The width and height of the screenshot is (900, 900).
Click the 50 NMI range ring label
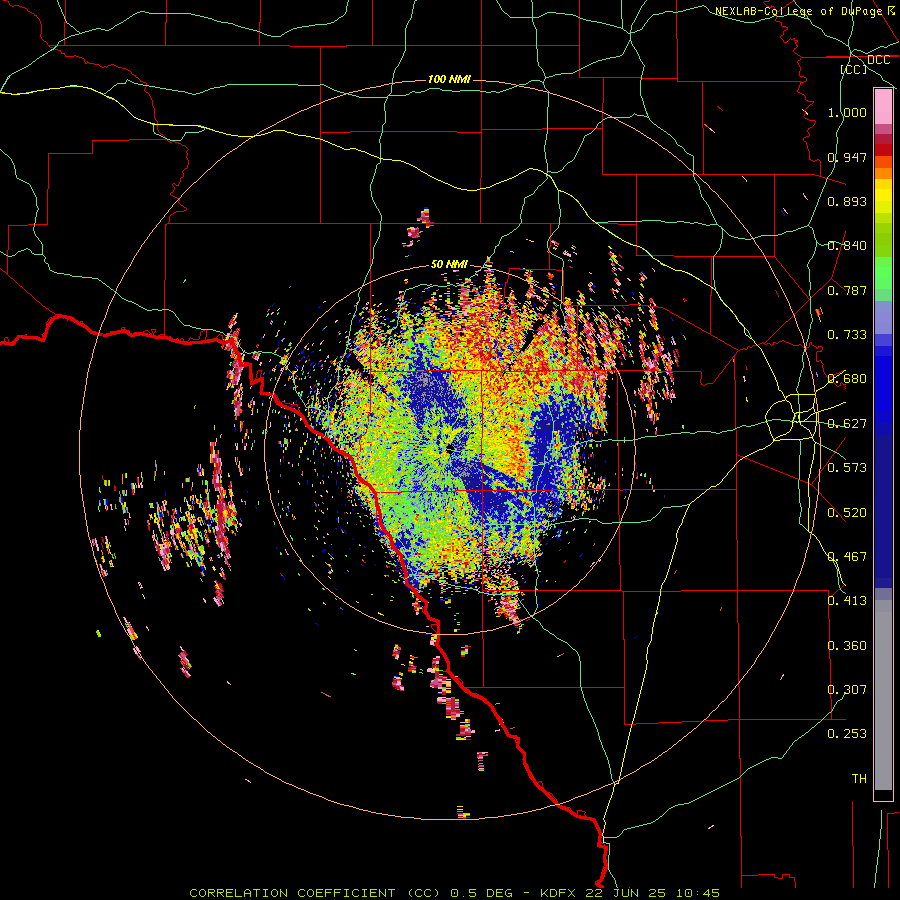[449, 264]
